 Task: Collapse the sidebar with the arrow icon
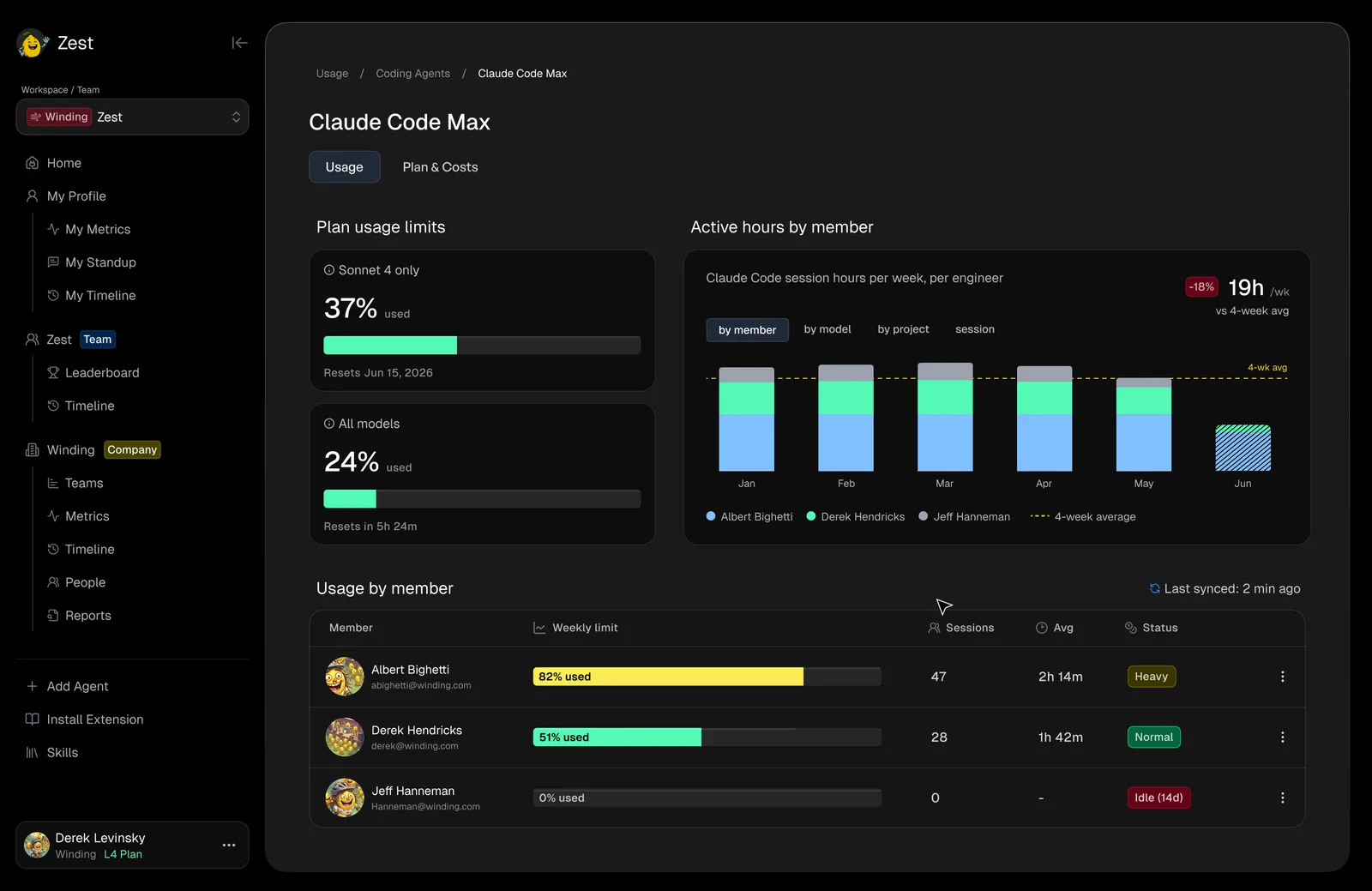239,43
